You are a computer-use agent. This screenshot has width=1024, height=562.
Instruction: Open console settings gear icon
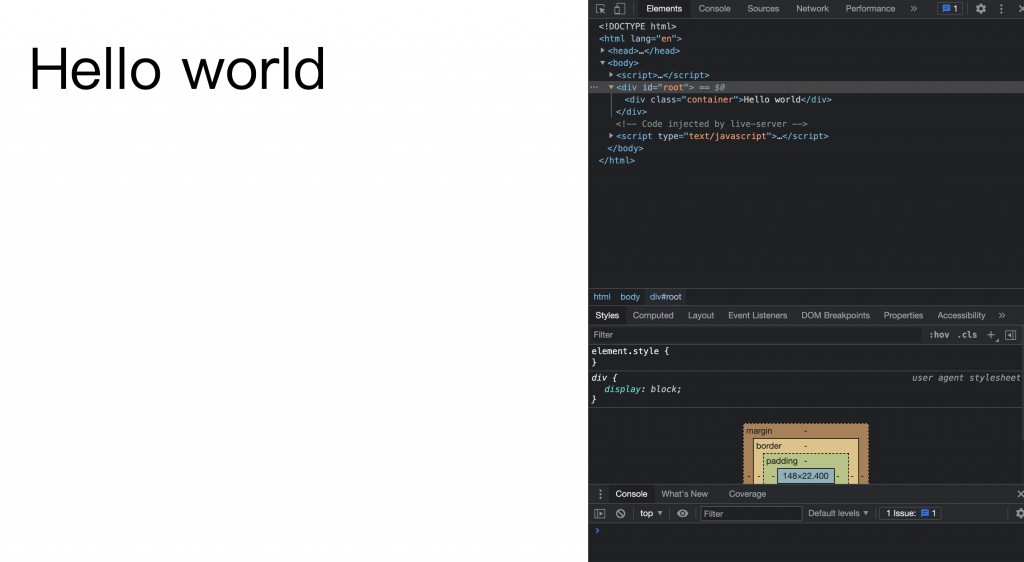(1019, 514)
